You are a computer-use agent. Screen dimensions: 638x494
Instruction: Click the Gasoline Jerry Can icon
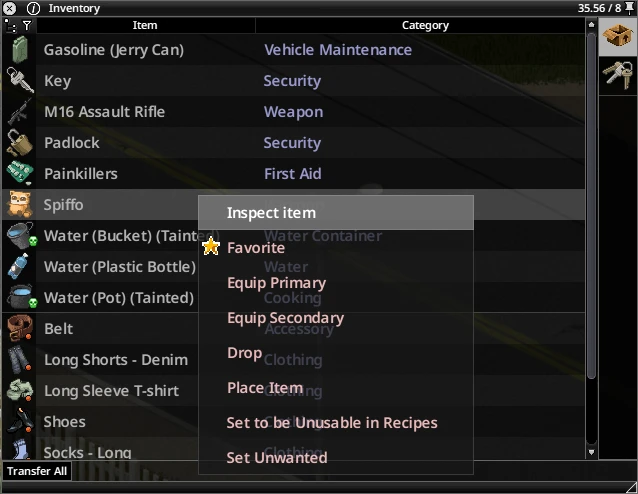click(19, 50)
